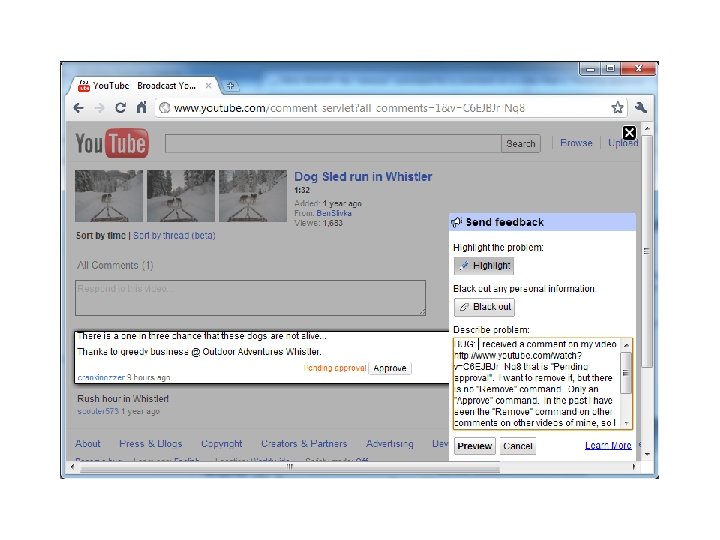Viewport: 720px width, 540px height.
Task: Click the browser forward arrow
Action: (x=99, y=108)
